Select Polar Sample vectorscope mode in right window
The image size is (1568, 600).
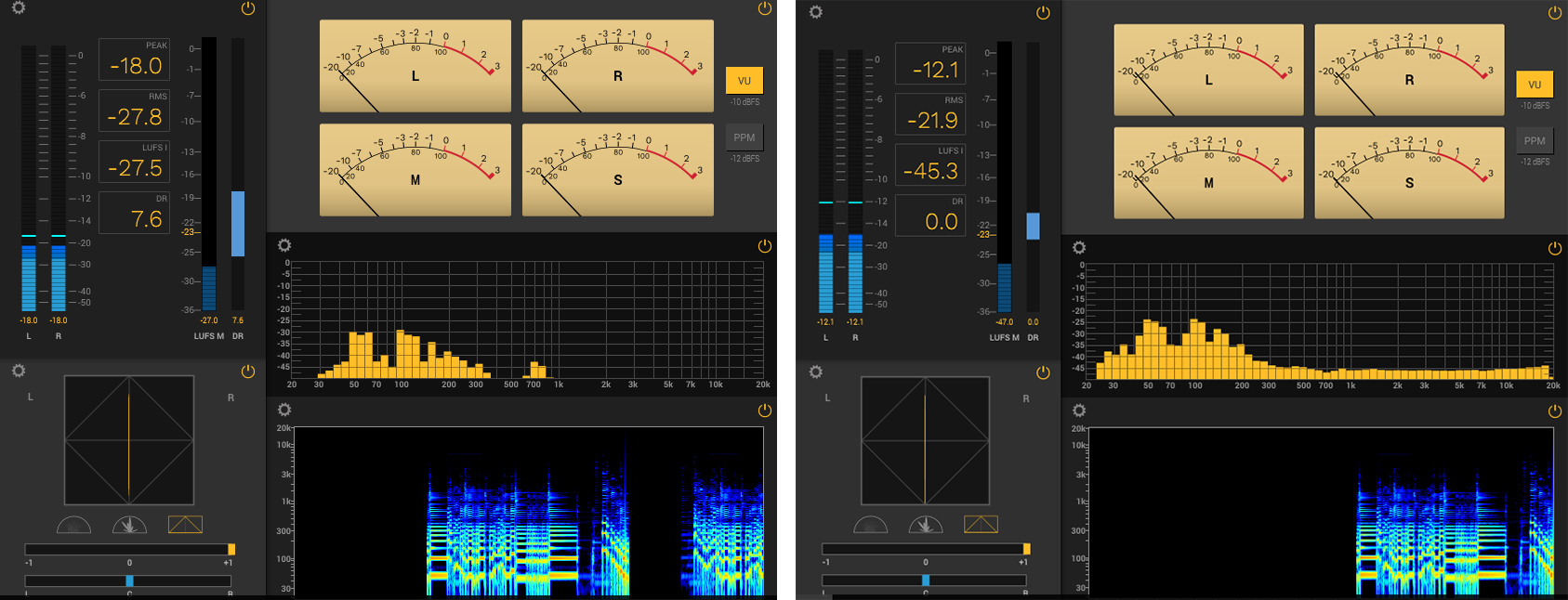click(x=870, y=526)
